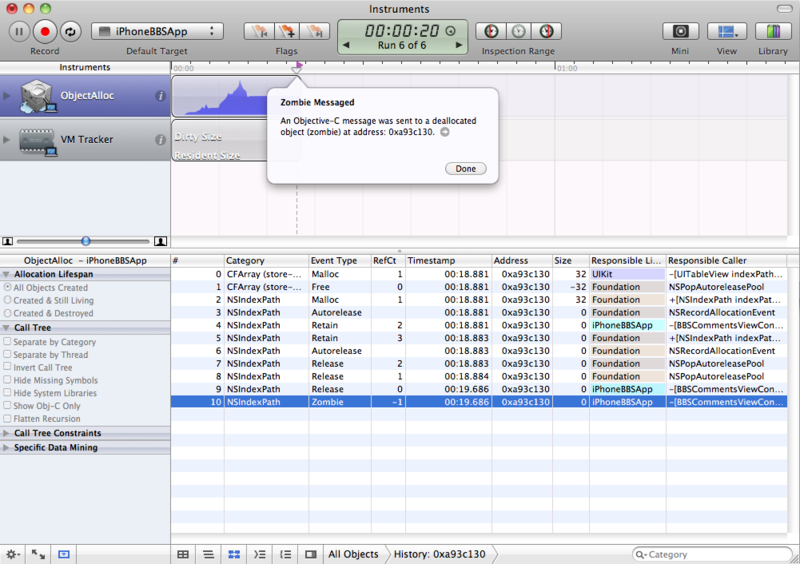Set inspection range start
The height and width of the screenshot is (564, 800).
(490, 31)
